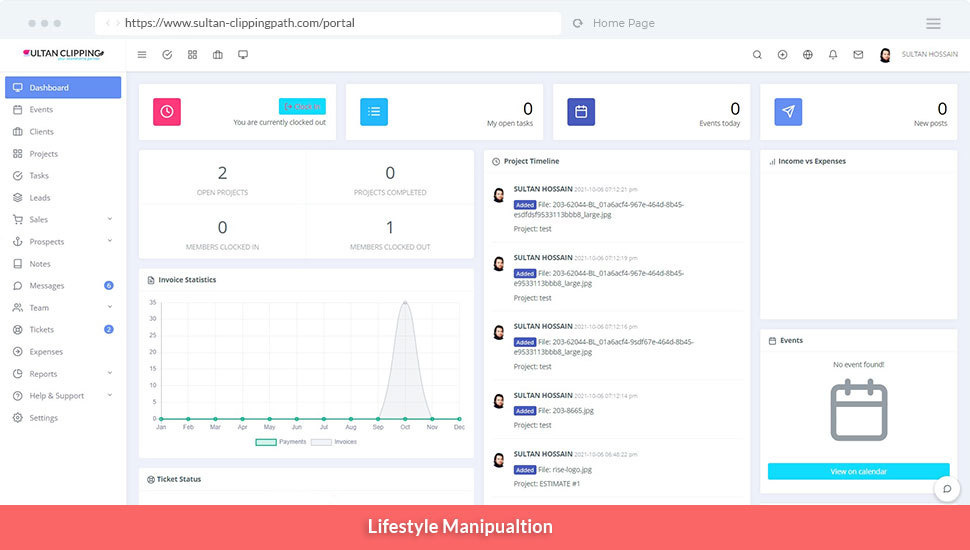The image size is (970, 550).
Task: Click the Projects Completed count tile
Action: coord(390,178)
